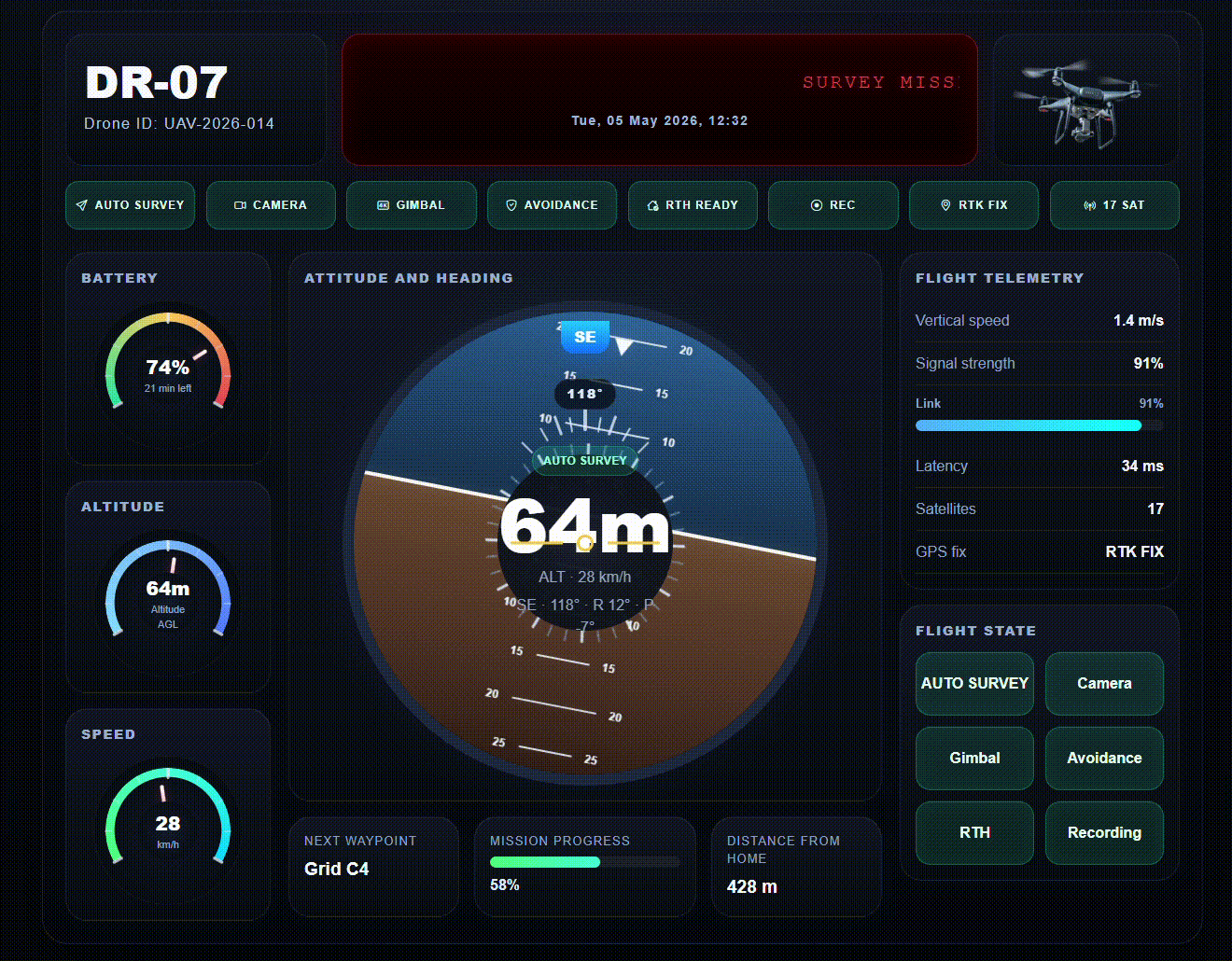
Task: Toggle the RTH flight state button
Action: click(x=974, y=833)
